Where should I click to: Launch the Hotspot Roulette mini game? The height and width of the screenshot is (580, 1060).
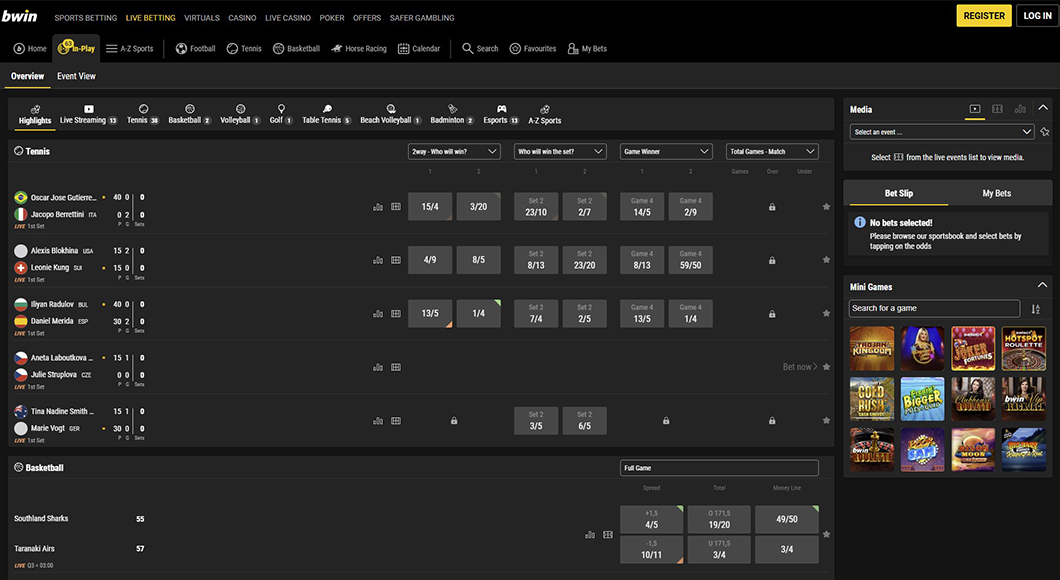[x=1023, y=349]
